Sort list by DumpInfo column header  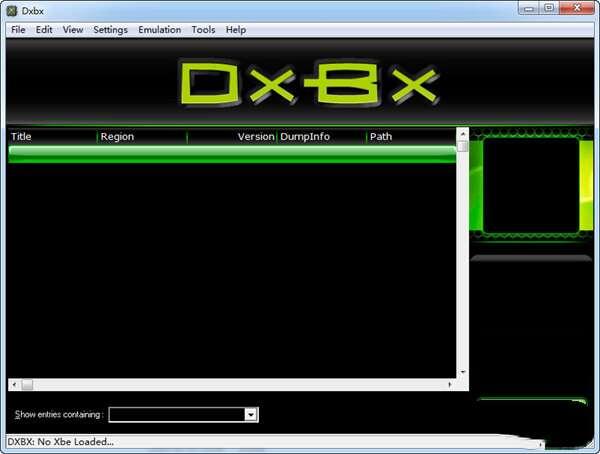(321, 137)
